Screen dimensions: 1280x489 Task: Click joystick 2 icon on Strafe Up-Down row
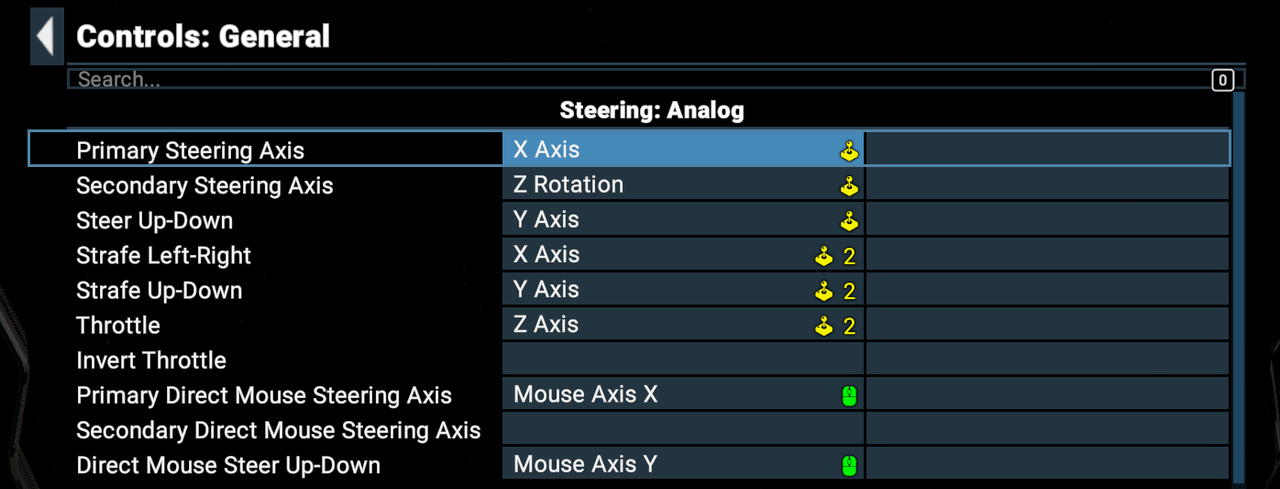[x=835, y=291]
